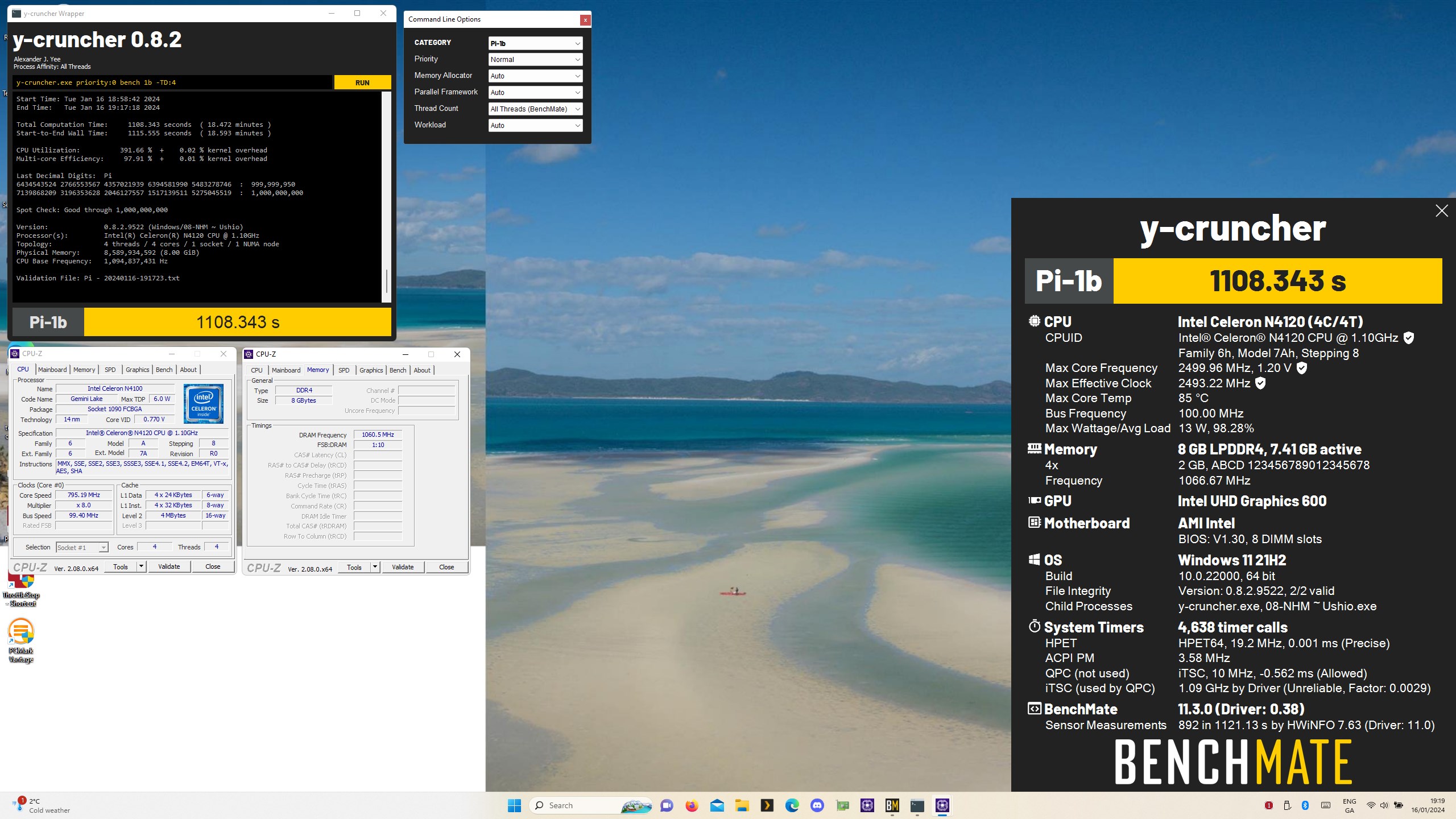Click Tools button in right CPU-Z window
This screenshot has width=1456, height=819.
[354, 567]
